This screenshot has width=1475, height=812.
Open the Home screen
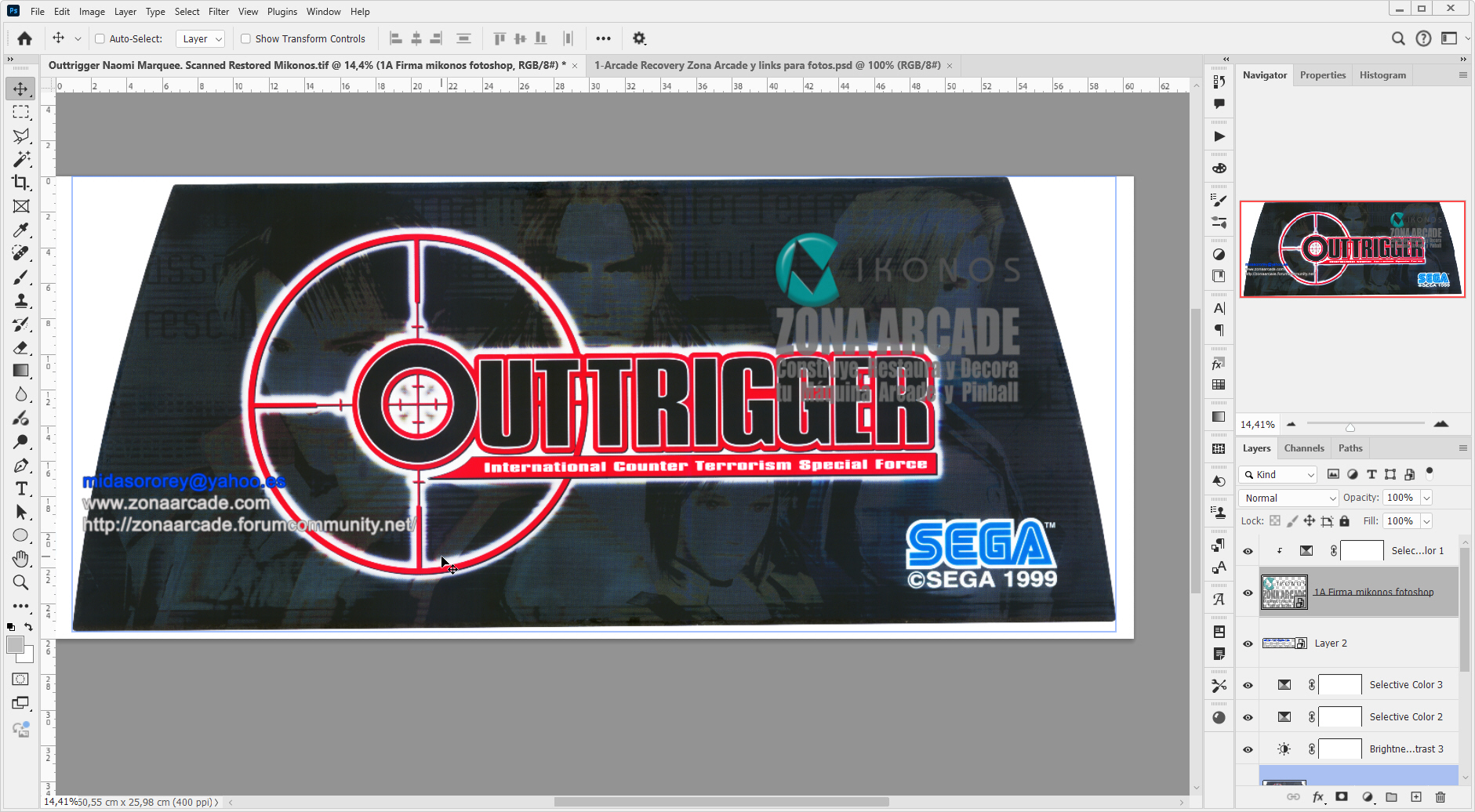[25, 38]
